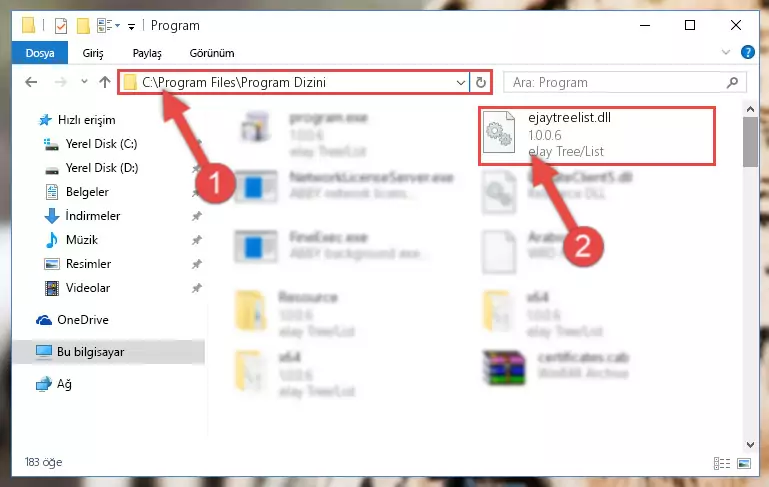Image resolution: width=769 pixels, height=487 pixels.
Task: Expand the ribbon with the chevron
Action: [x=726, y=52]
